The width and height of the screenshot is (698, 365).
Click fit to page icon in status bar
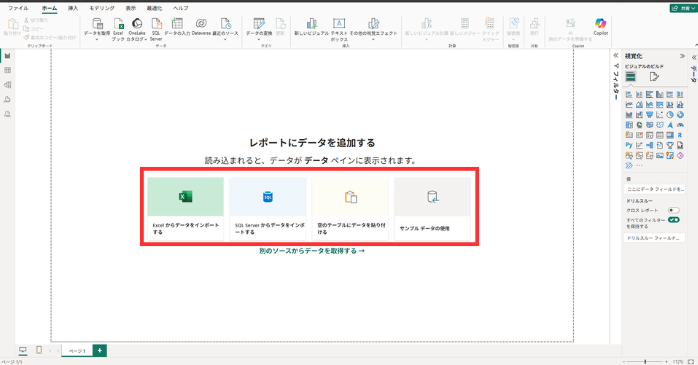691,361
